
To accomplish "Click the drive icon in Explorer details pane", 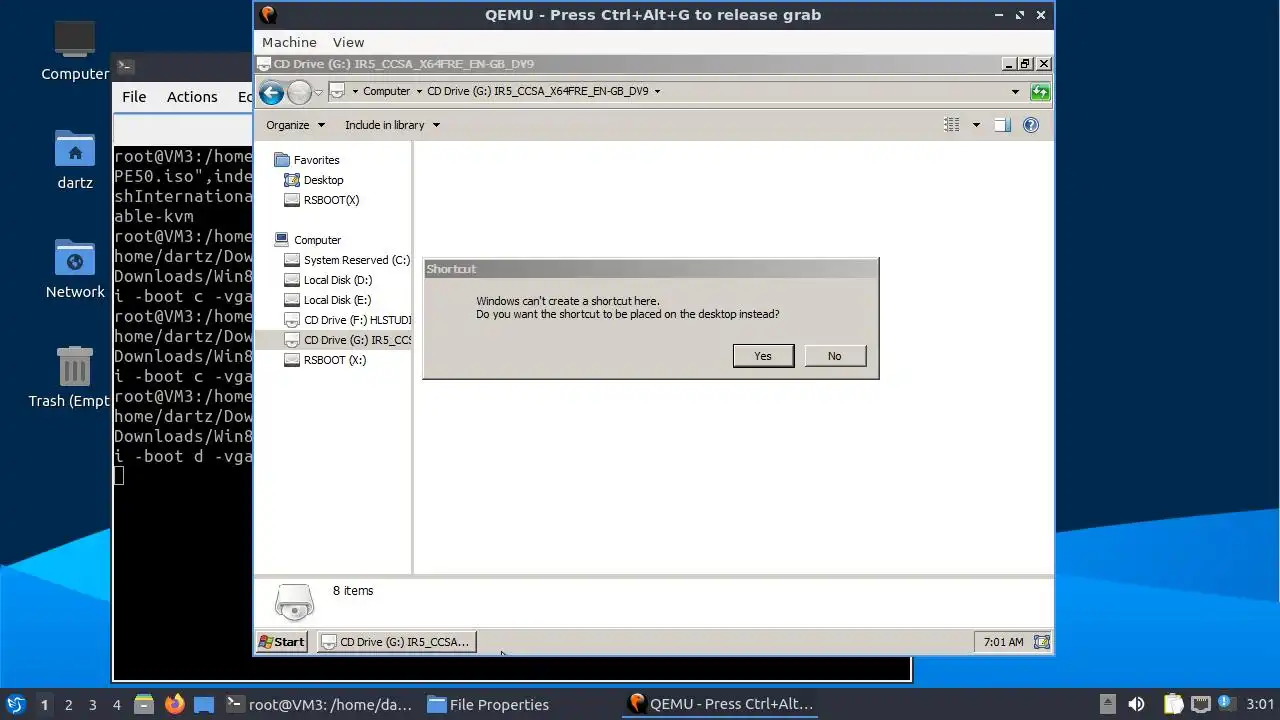I will coord(294,602).
